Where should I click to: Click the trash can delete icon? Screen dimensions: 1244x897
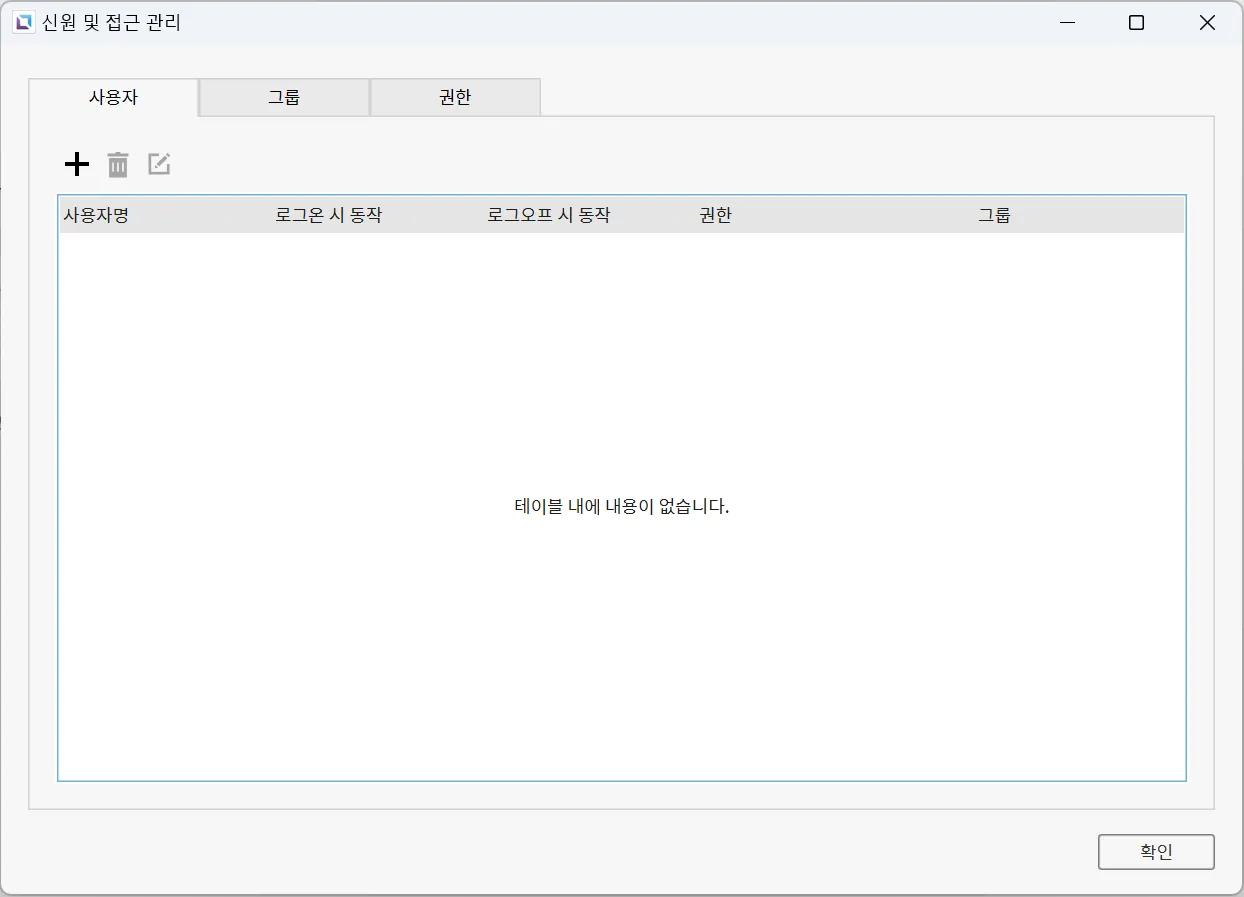coord(118,164)
